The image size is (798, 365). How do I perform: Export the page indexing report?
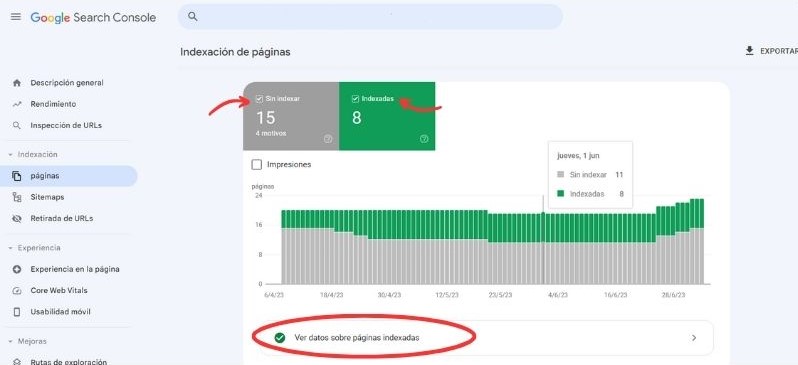pyautogui.click(x=771, y=51)
